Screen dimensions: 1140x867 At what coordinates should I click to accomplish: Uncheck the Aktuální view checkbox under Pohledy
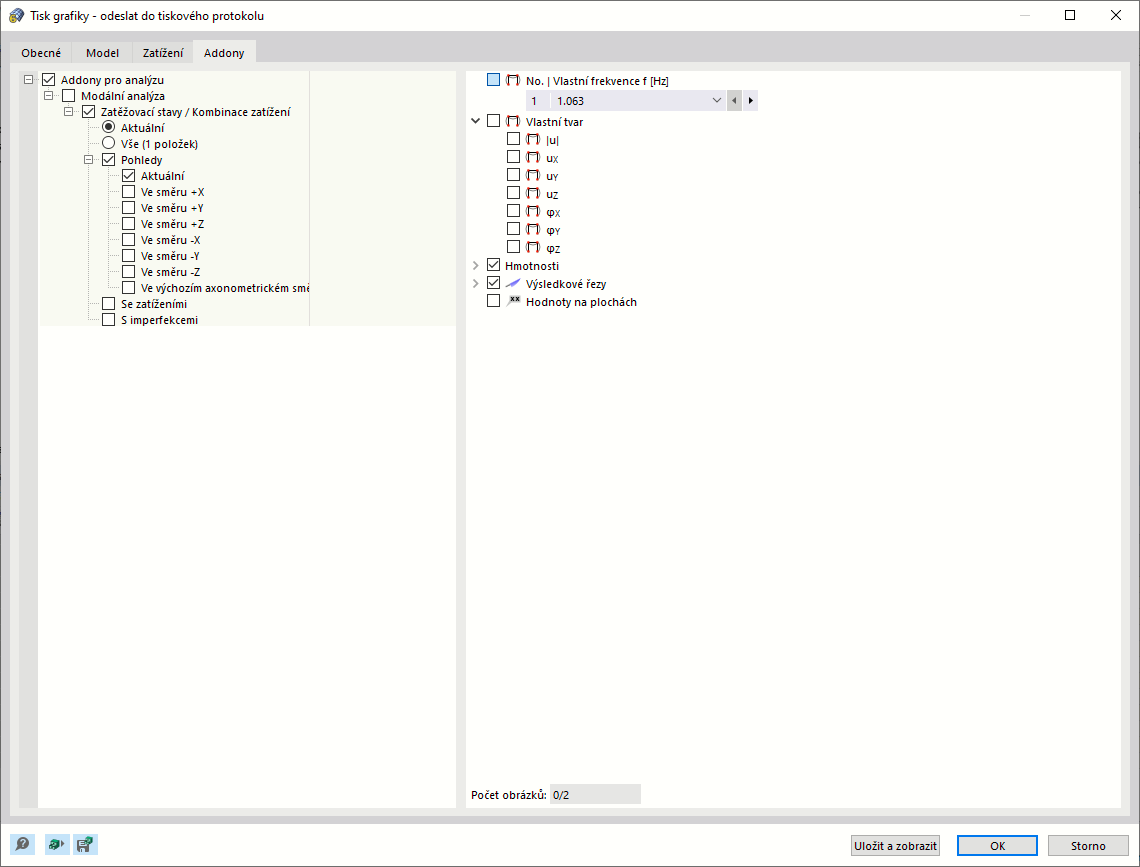[x=129, y=175]
